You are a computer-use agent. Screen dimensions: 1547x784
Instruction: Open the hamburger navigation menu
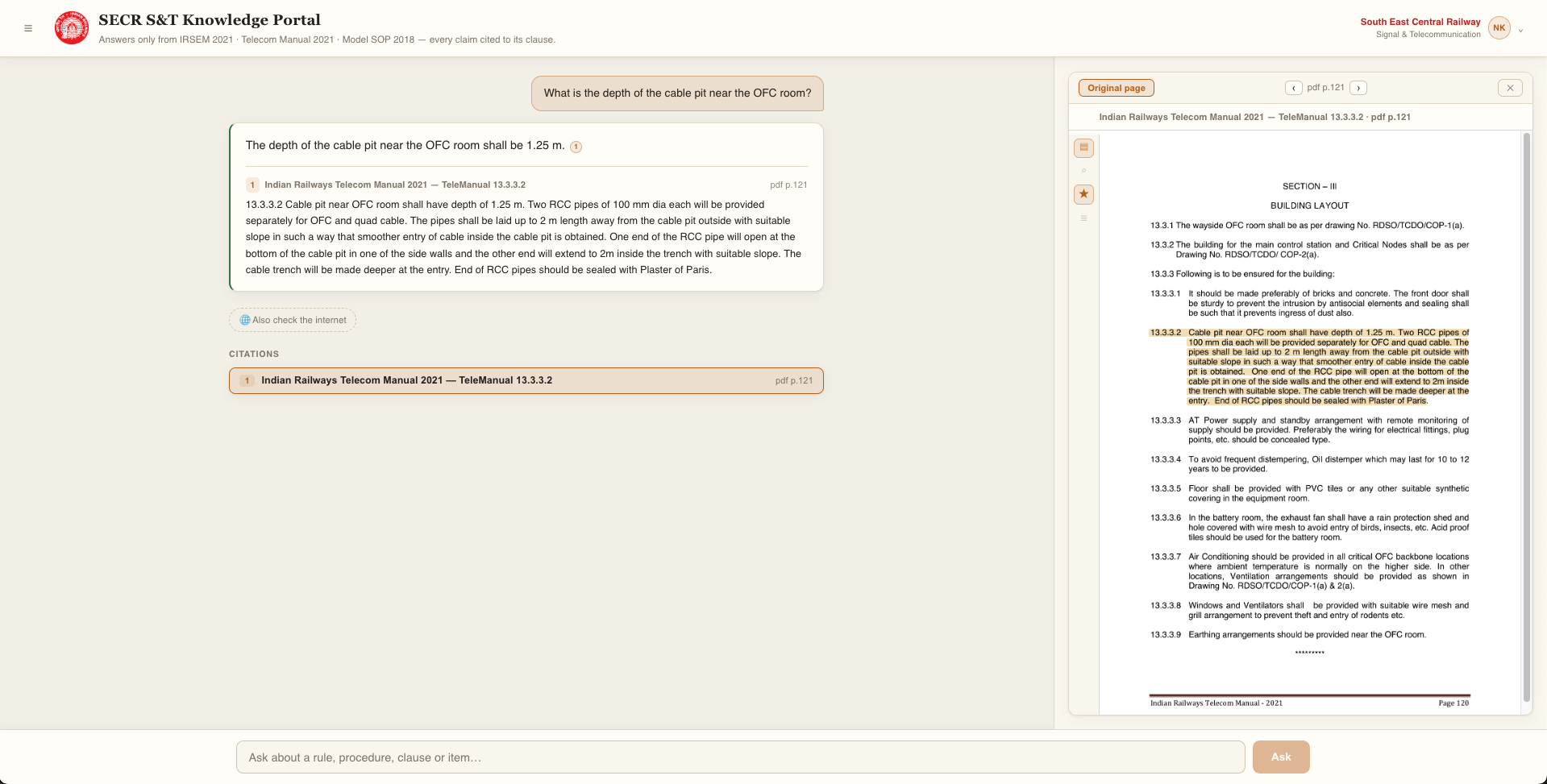point(28,28)
